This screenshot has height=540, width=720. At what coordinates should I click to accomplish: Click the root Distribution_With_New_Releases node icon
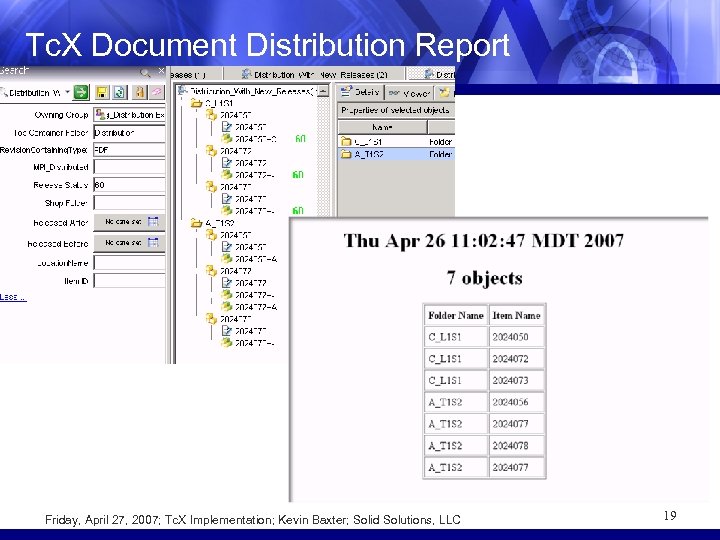pyautogui.click(x=182, y=91)
